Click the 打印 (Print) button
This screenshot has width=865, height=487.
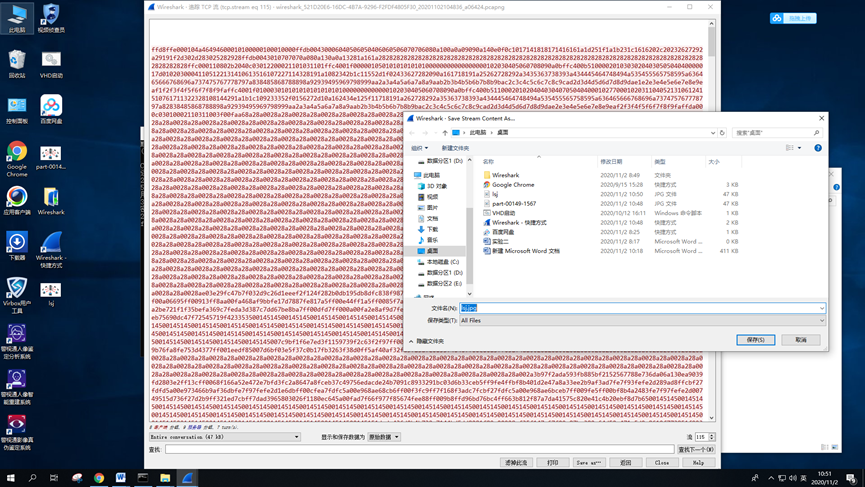[553, 463]
